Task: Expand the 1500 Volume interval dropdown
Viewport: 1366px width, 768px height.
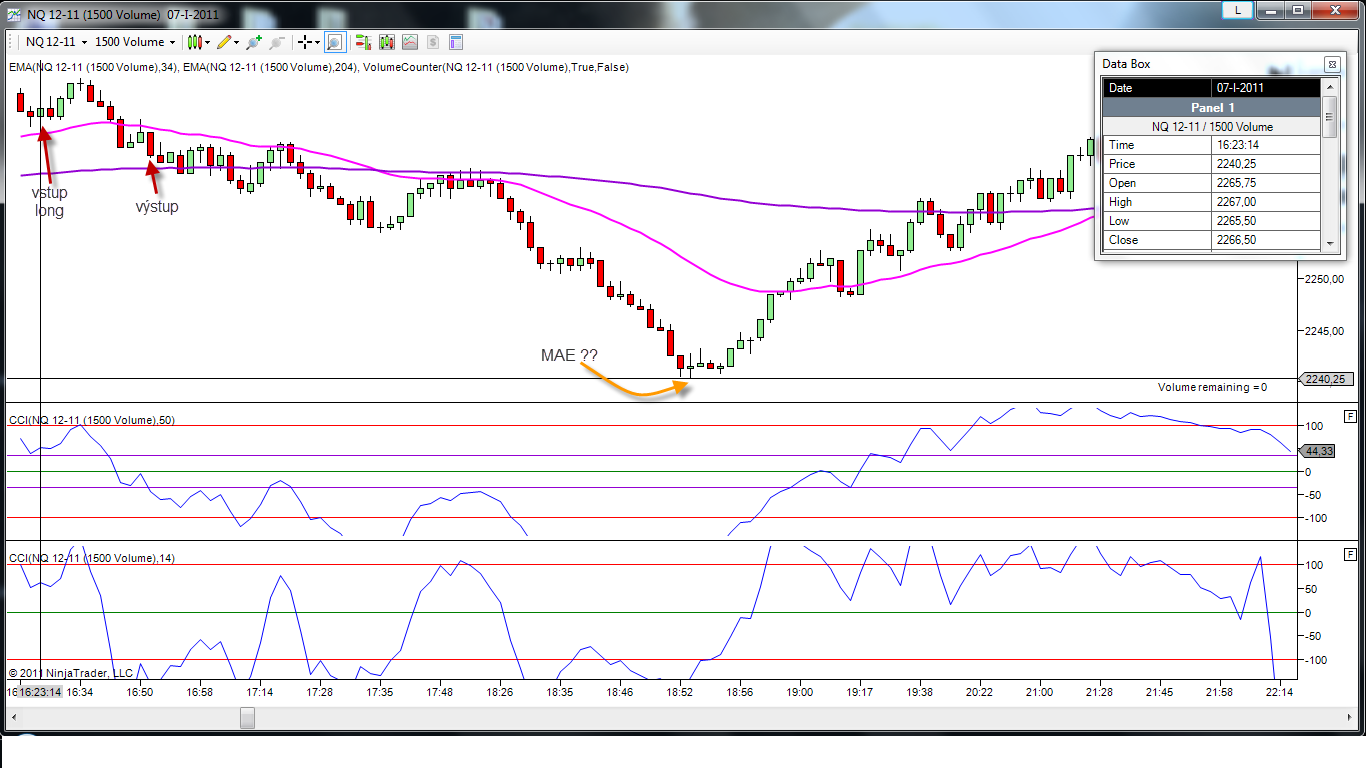Action: (x=172, y=42)
